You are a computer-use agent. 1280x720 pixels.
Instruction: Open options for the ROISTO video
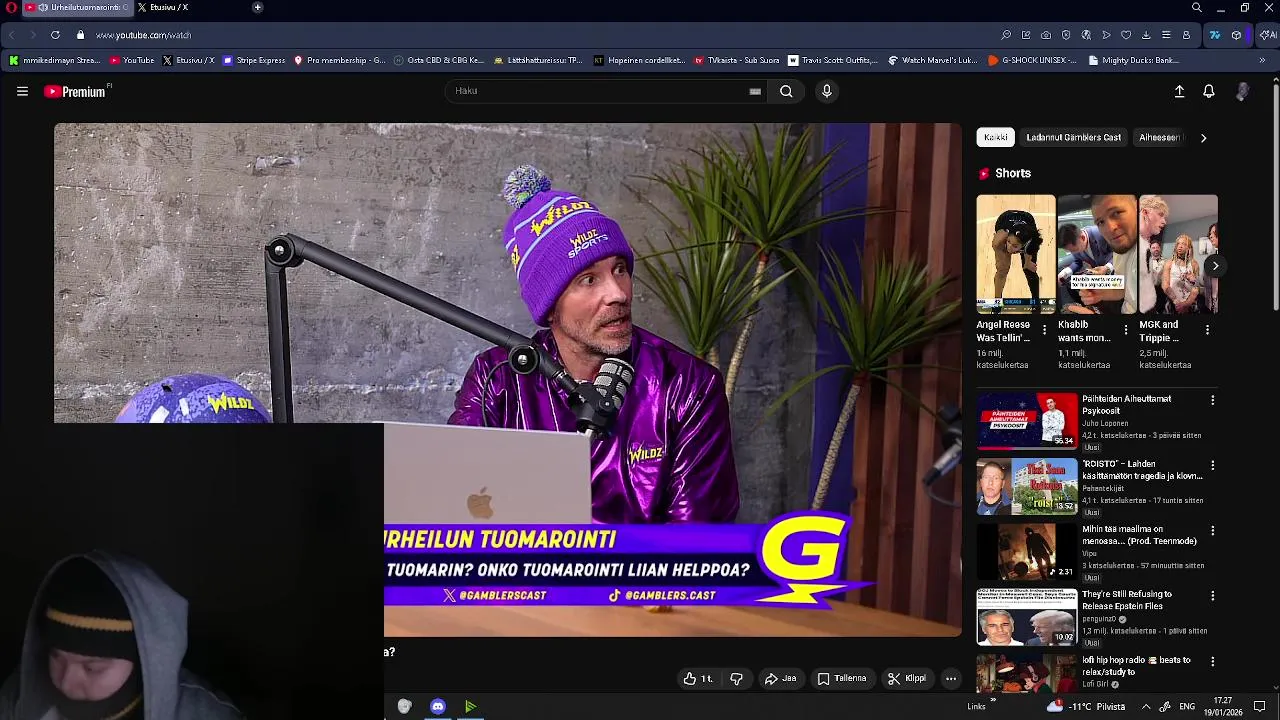[x=1212, y=466]
